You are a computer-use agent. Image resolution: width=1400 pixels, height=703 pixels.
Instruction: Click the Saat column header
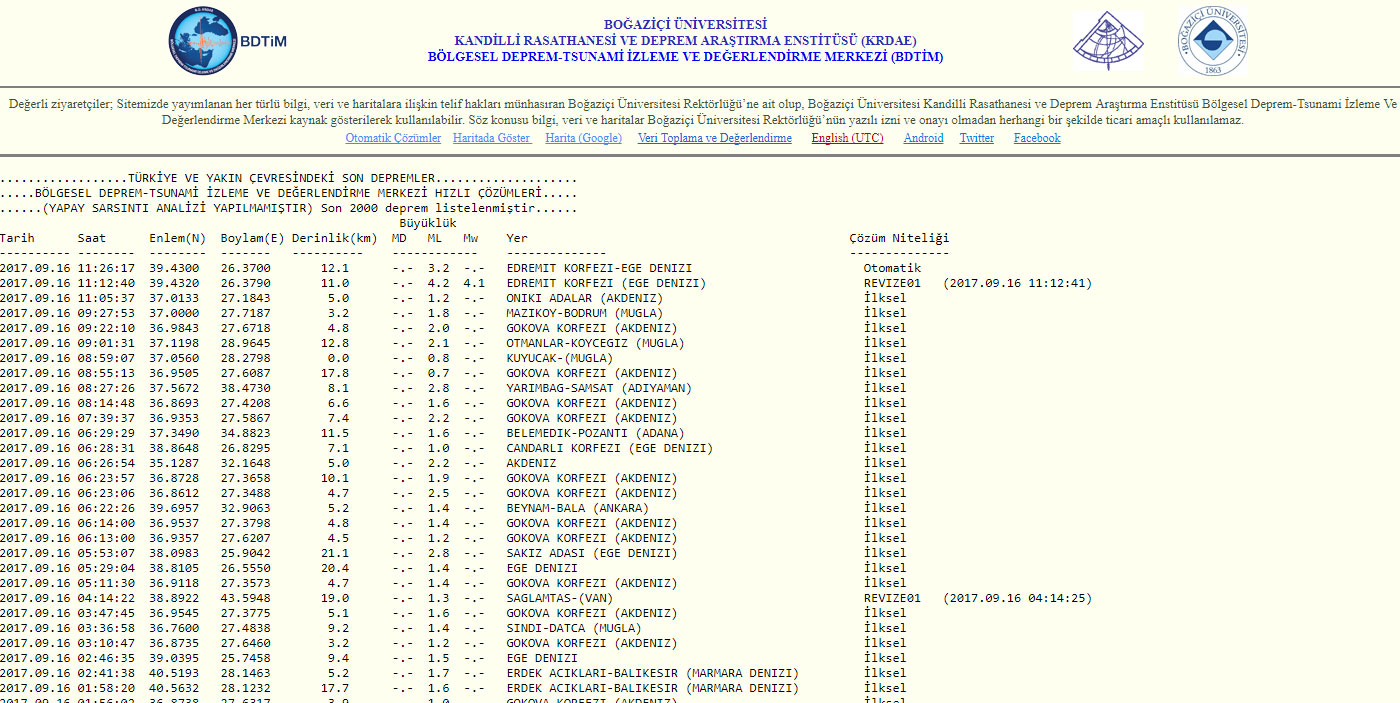(92, 238)
